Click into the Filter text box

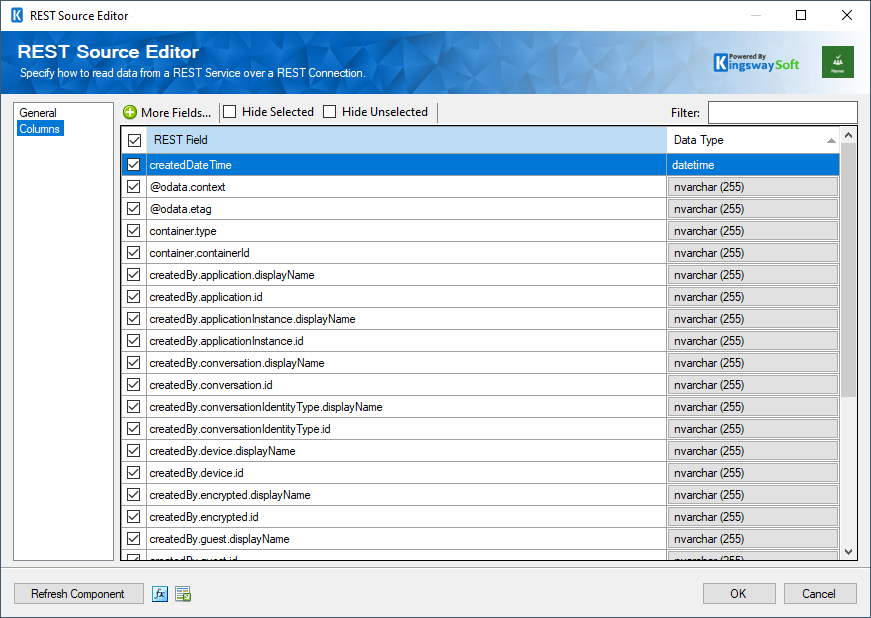point(782,112)
